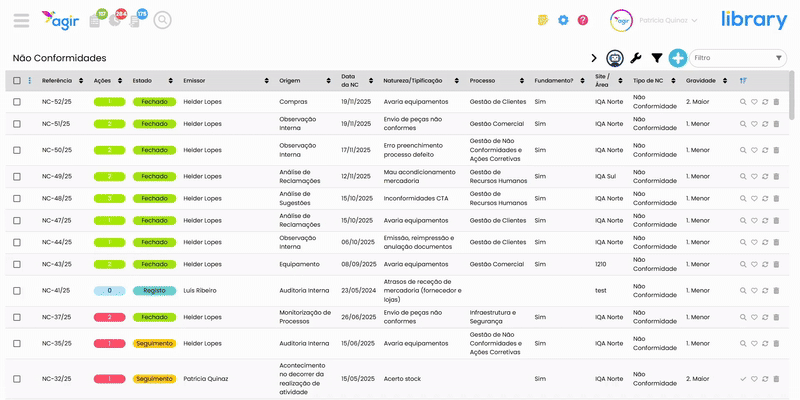Open the chart icon with red badge
The width and height of the screenshot is (800, 400).
(x=115, y=21)
